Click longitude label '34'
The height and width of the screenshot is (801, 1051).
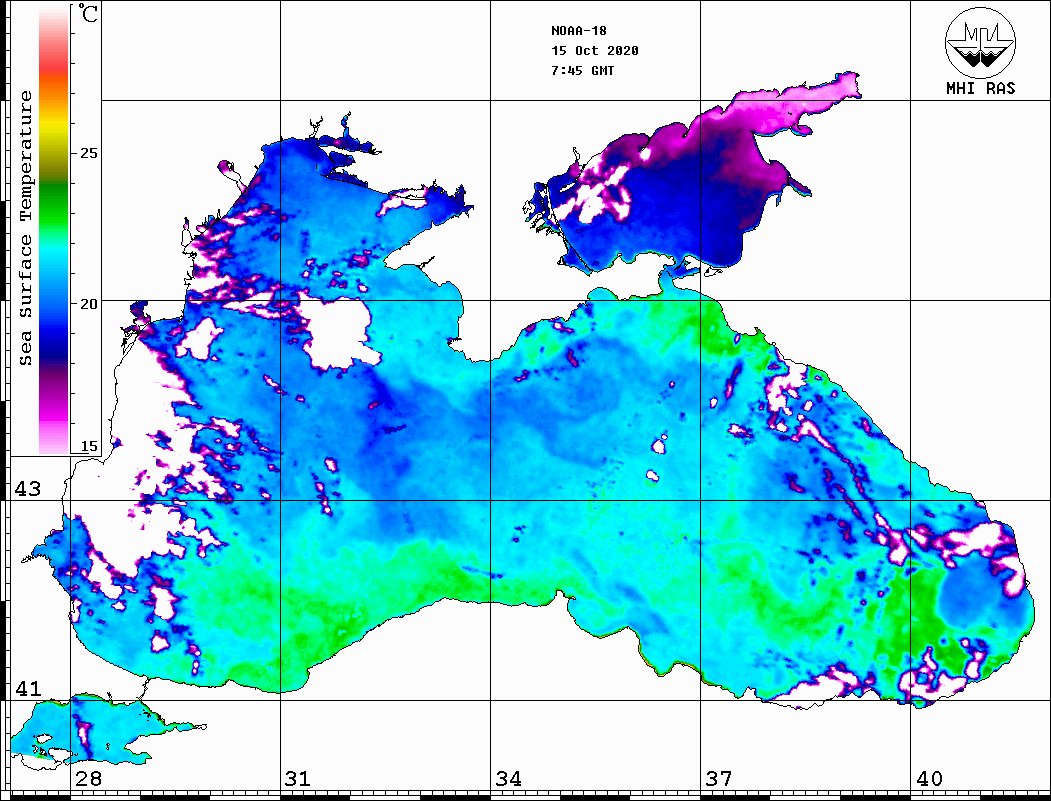[508, 779]
